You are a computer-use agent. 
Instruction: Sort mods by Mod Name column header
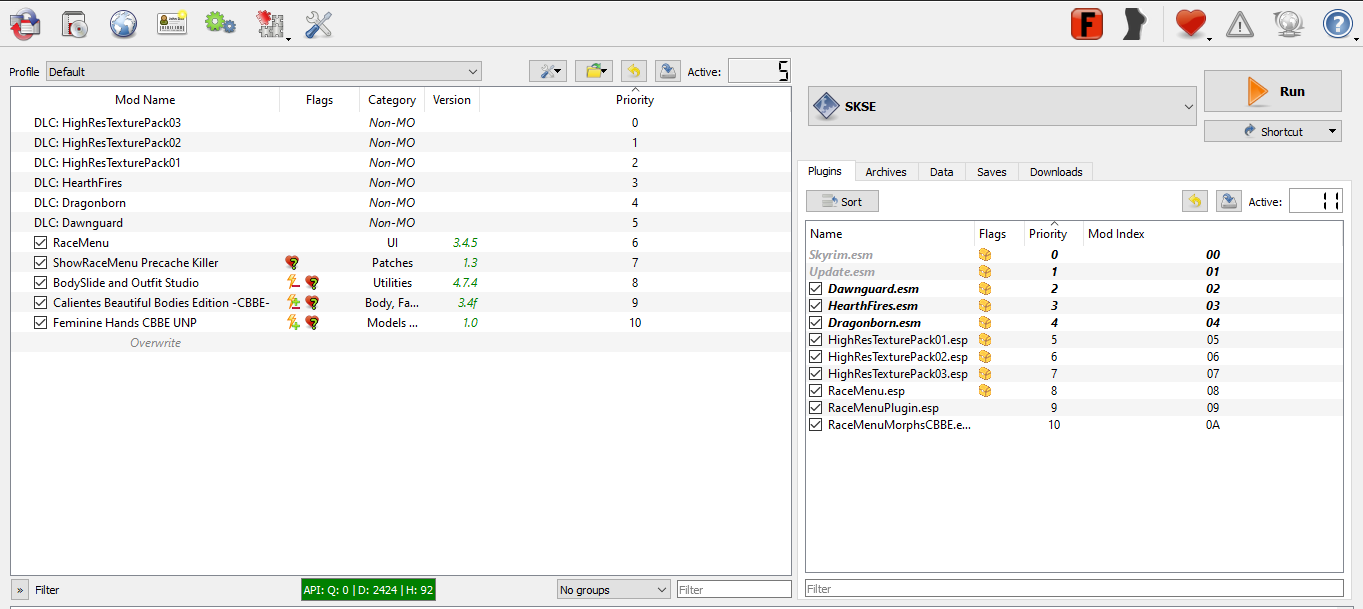[145, 100]
